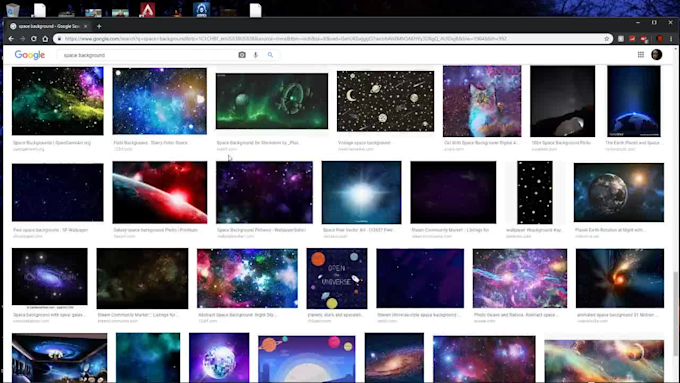
Task: Open the pink and blue abstract nebula image
Action: 520,278
